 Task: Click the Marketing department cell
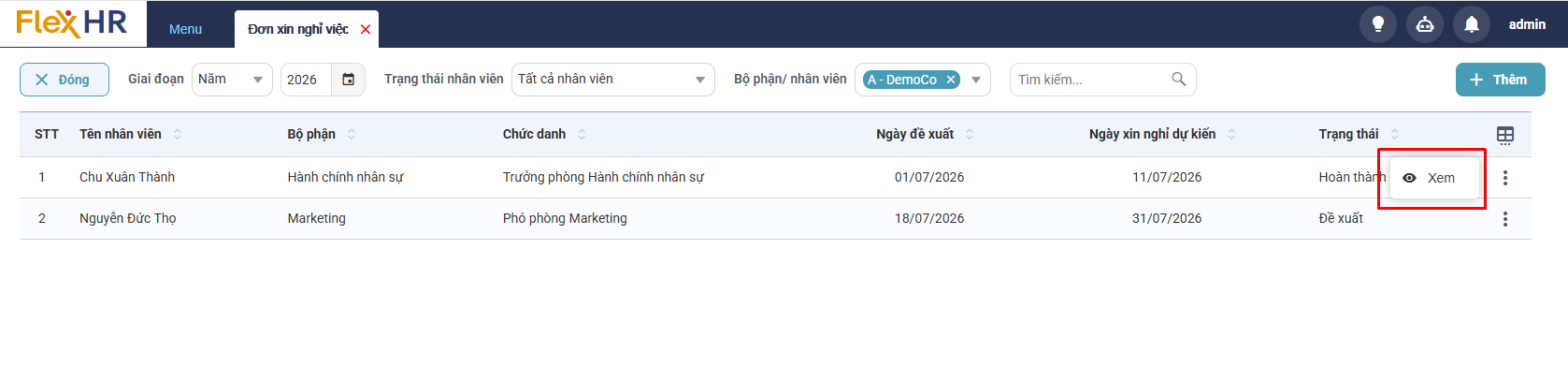316,218
